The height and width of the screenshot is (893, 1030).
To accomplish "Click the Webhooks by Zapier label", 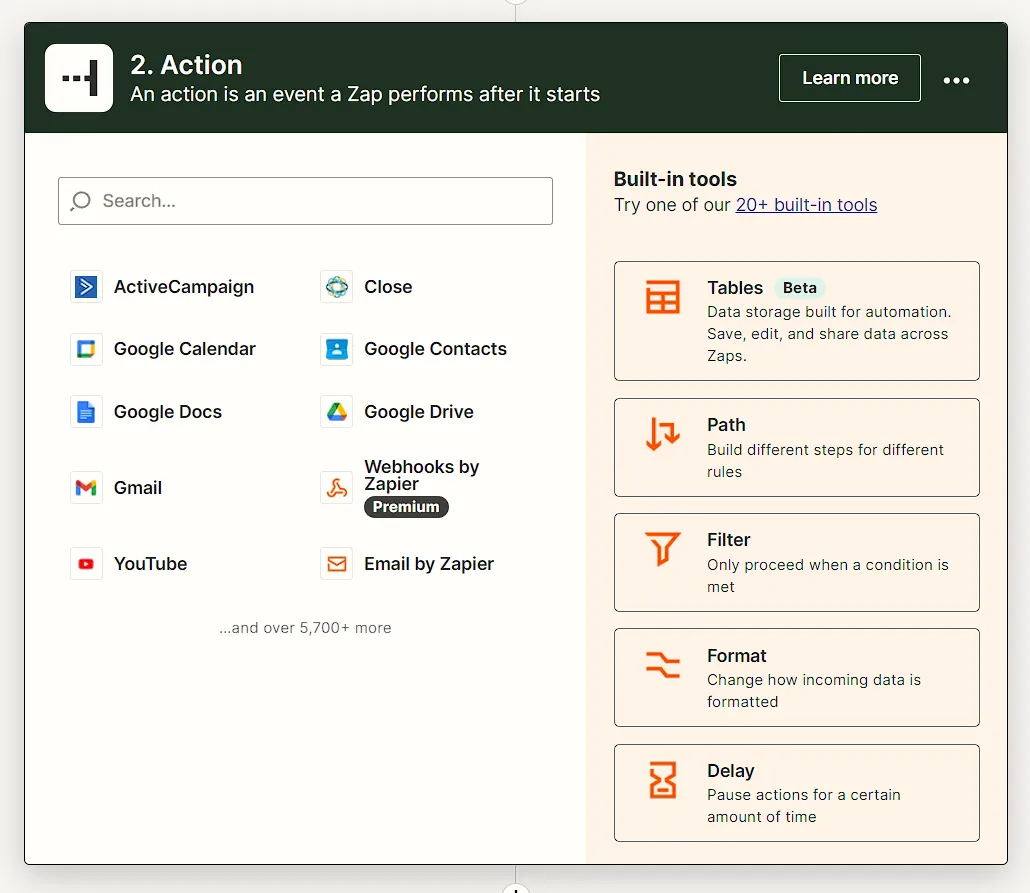I will click(x=422, y=475).
